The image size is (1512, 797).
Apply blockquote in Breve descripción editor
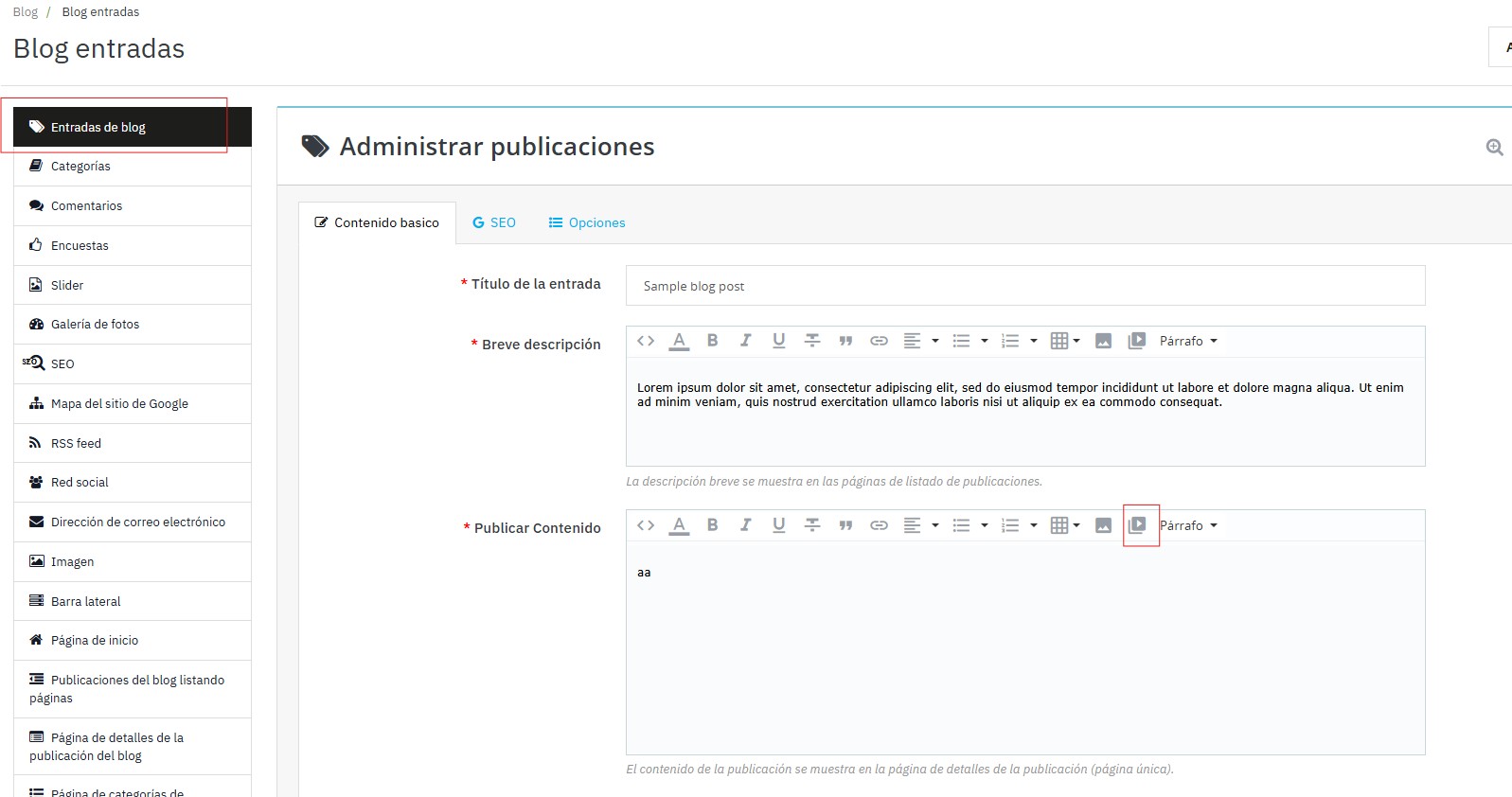(x=845, y=341)
